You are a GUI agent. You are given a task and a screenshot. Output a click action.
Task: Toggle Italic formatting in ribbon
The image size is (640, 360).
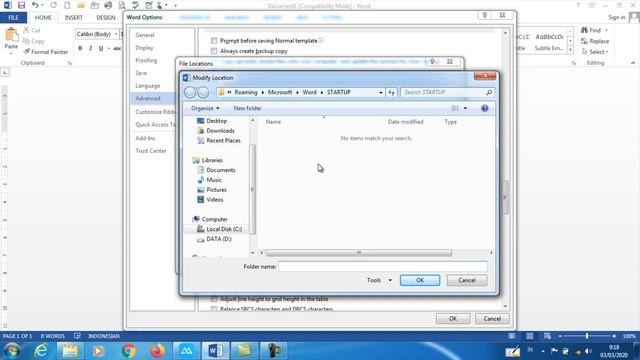(90, 48)
